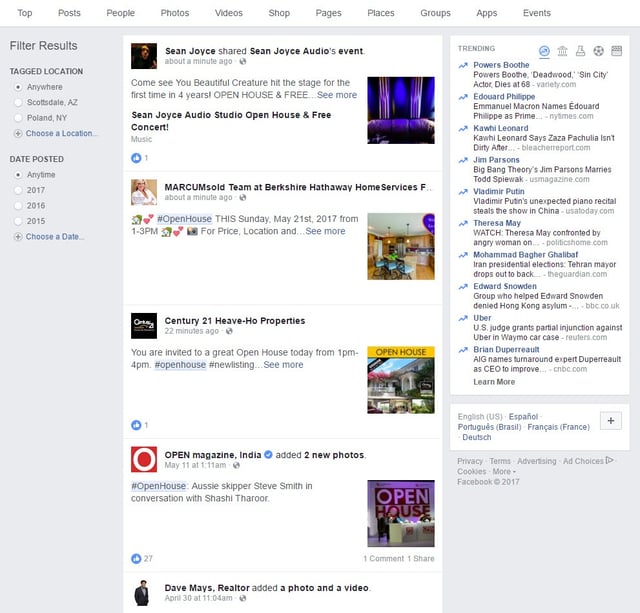Switch to People tab

(x=120, y=13)
